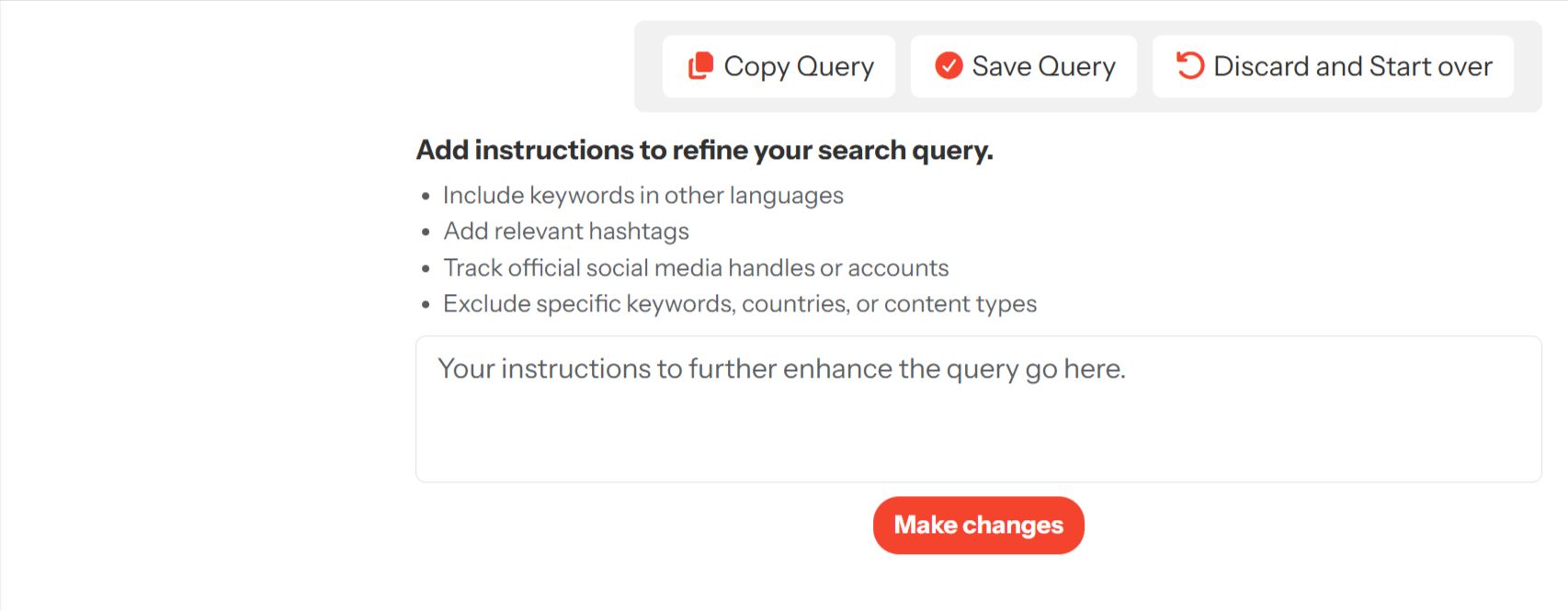The width and height of the screenshot is (1568, 611).
Task: Click bullet dot before "Exclude specific" line
Action: tap(426, 305)
